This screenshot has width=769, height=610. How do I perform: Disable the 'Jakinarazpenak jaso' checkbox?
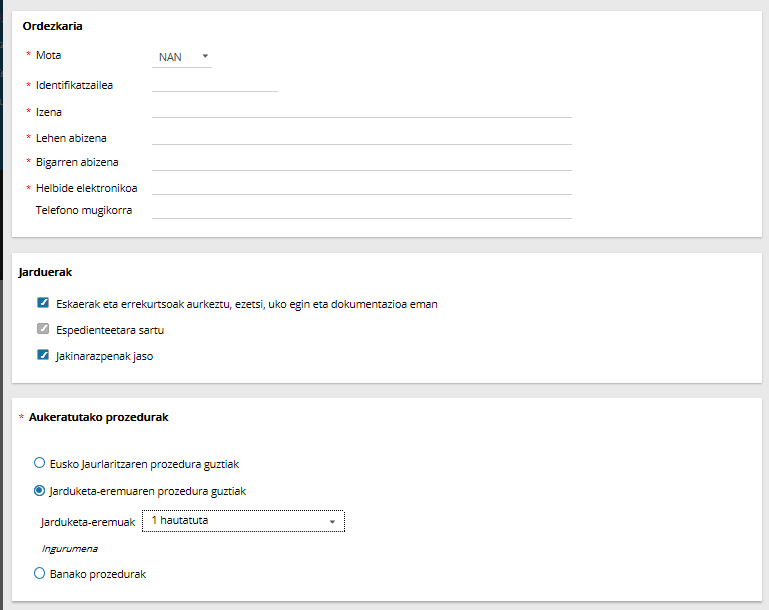tap(43, 355)
